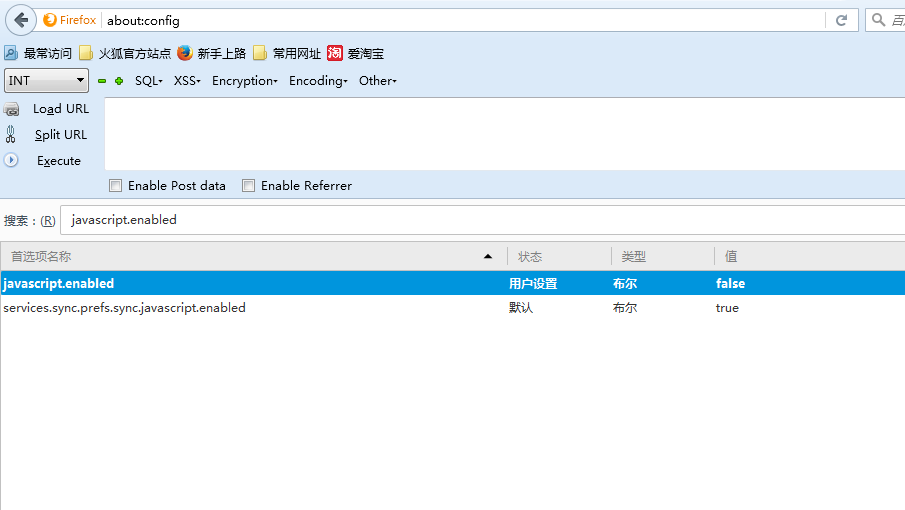
Task: Click the 搜索 preference search field
Action: [483, 220]
